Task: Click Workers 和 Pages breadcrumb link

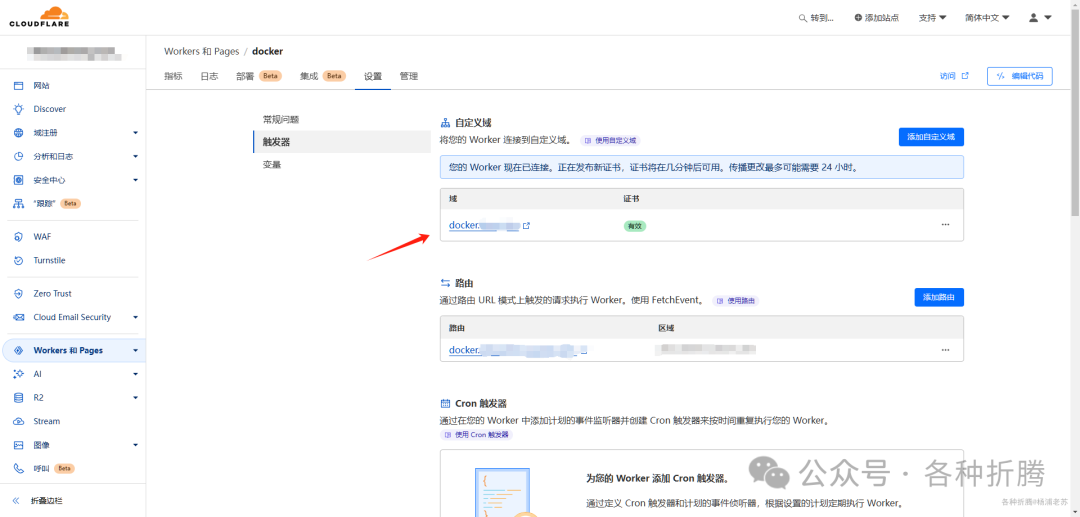Action: click(x=202, y=52)
